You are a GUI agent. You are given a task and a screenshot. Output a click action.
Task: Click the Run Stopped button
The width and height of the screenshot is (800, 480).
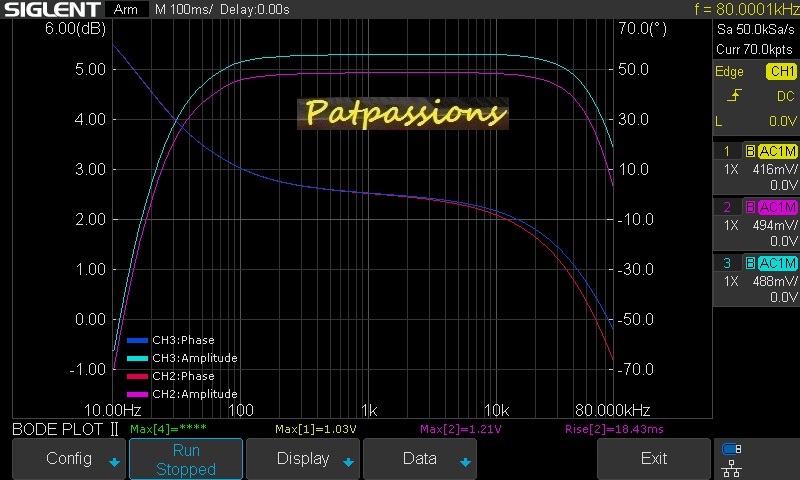186,459
